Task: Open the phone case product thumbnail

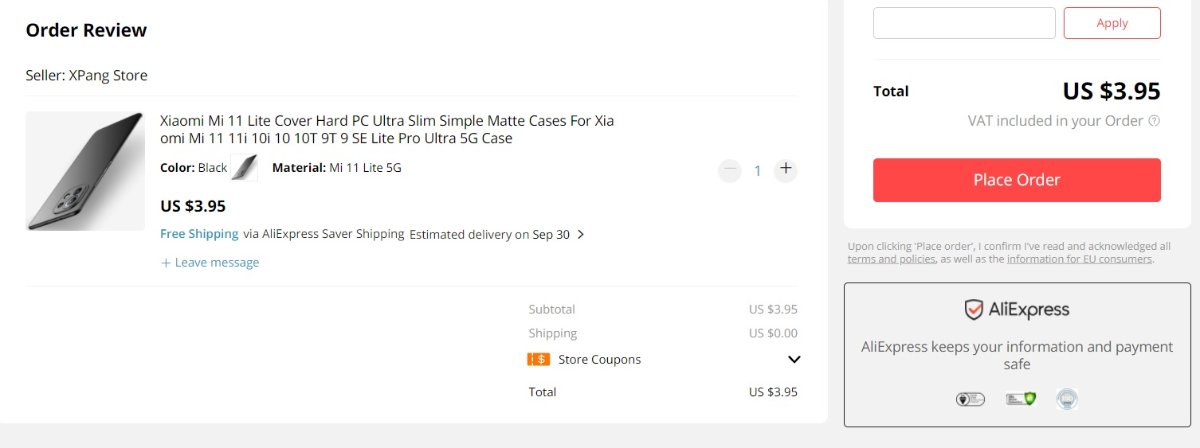Action: [x=85, y=171]
